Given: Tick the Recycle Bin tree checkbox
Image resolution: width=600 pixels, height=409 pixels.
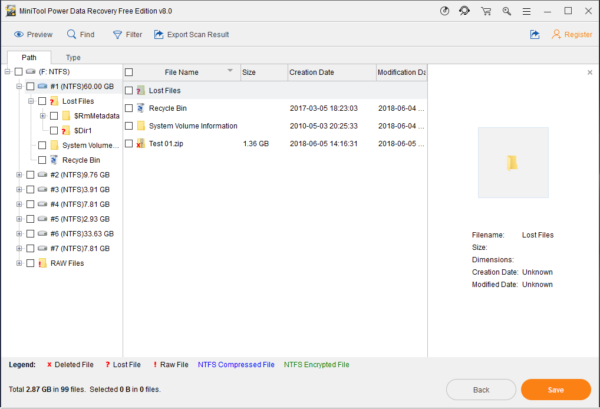Looking at the screenshot, I should pos(42,160).
